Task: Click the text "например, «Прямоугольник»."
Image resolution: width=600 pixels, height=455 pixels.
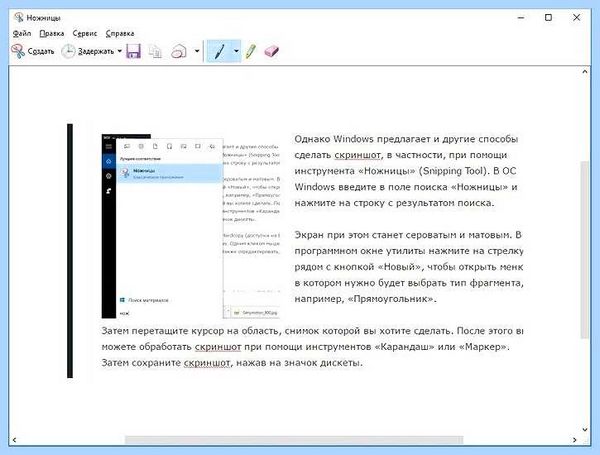Action: 365,298
